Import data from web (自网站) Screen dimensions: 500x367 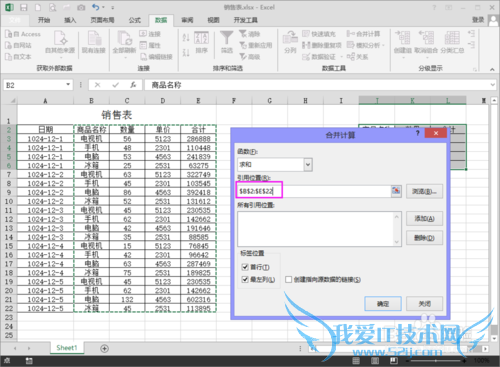point(18,45)
